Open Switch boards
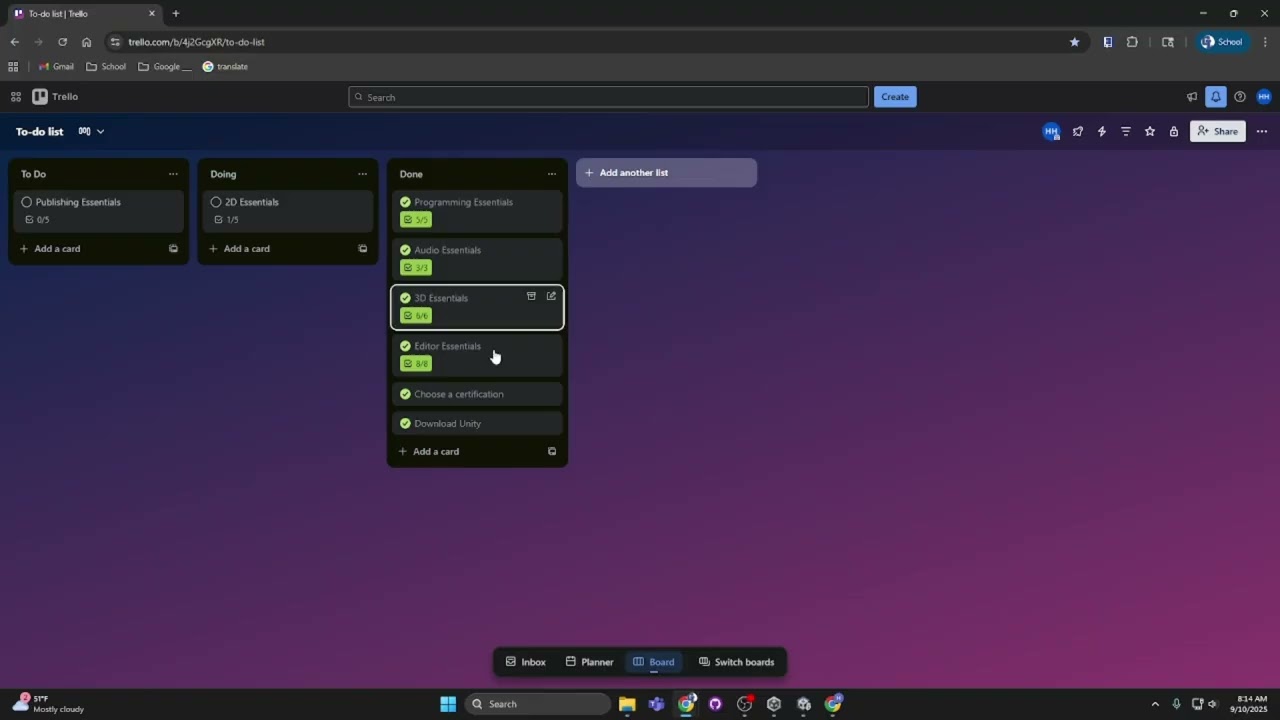 pos(737,662)
